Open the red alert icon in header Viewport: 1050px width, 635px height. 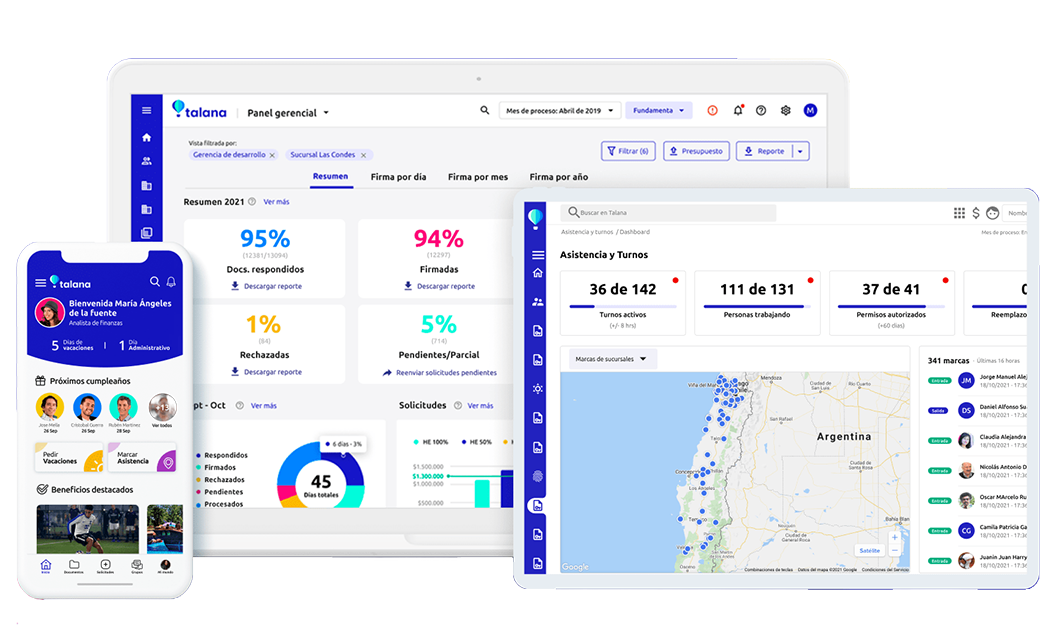click(x=713, y=111)
